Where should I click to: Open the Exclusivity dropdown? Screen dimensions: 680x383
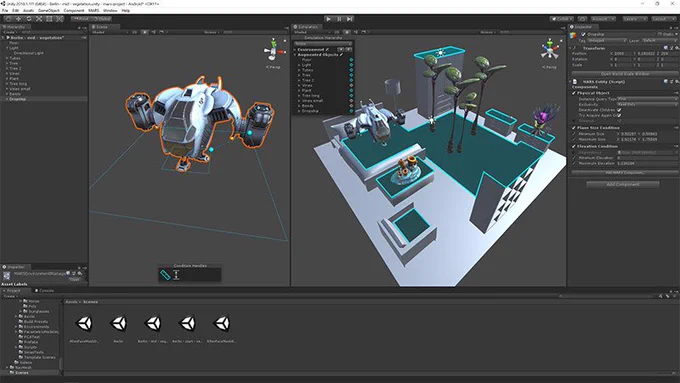coord(647,105)
